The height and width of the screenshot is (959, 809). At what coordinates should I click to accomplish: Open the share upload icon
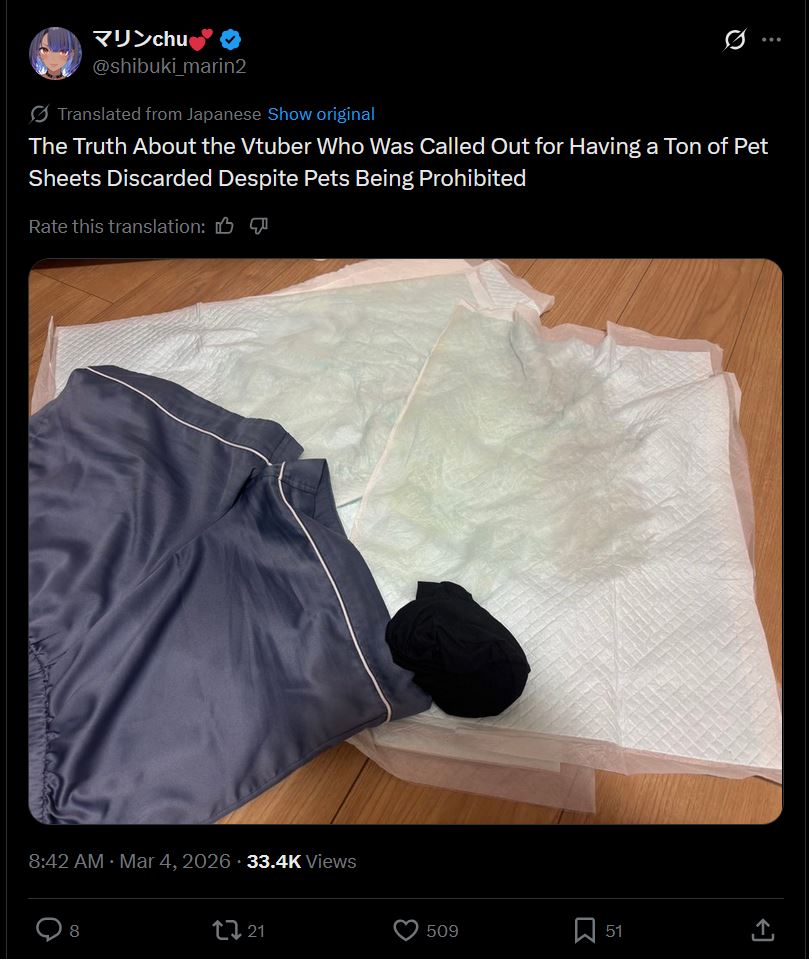point(763,930)
